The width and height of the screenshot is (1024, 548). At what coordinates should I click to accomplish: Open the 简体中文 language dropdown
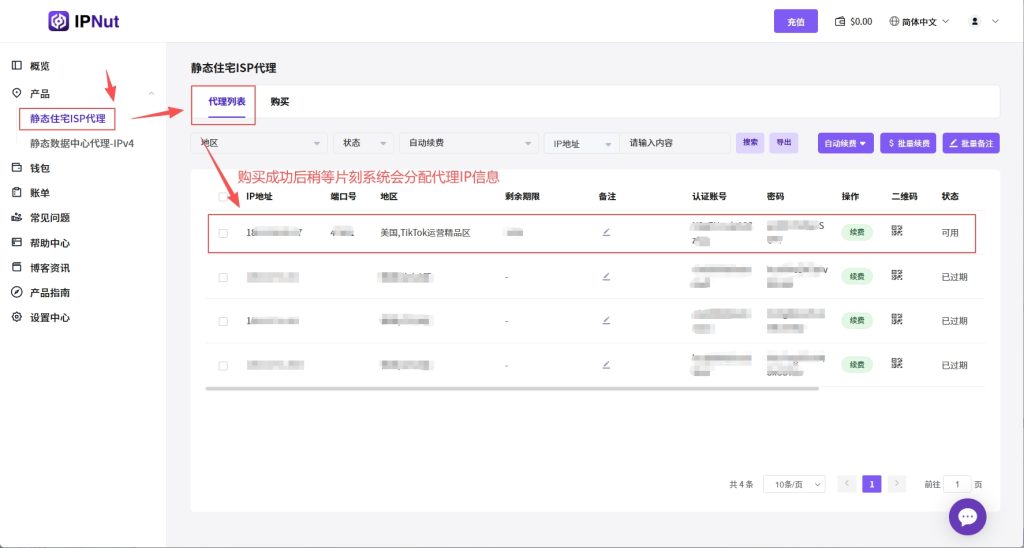919,21
